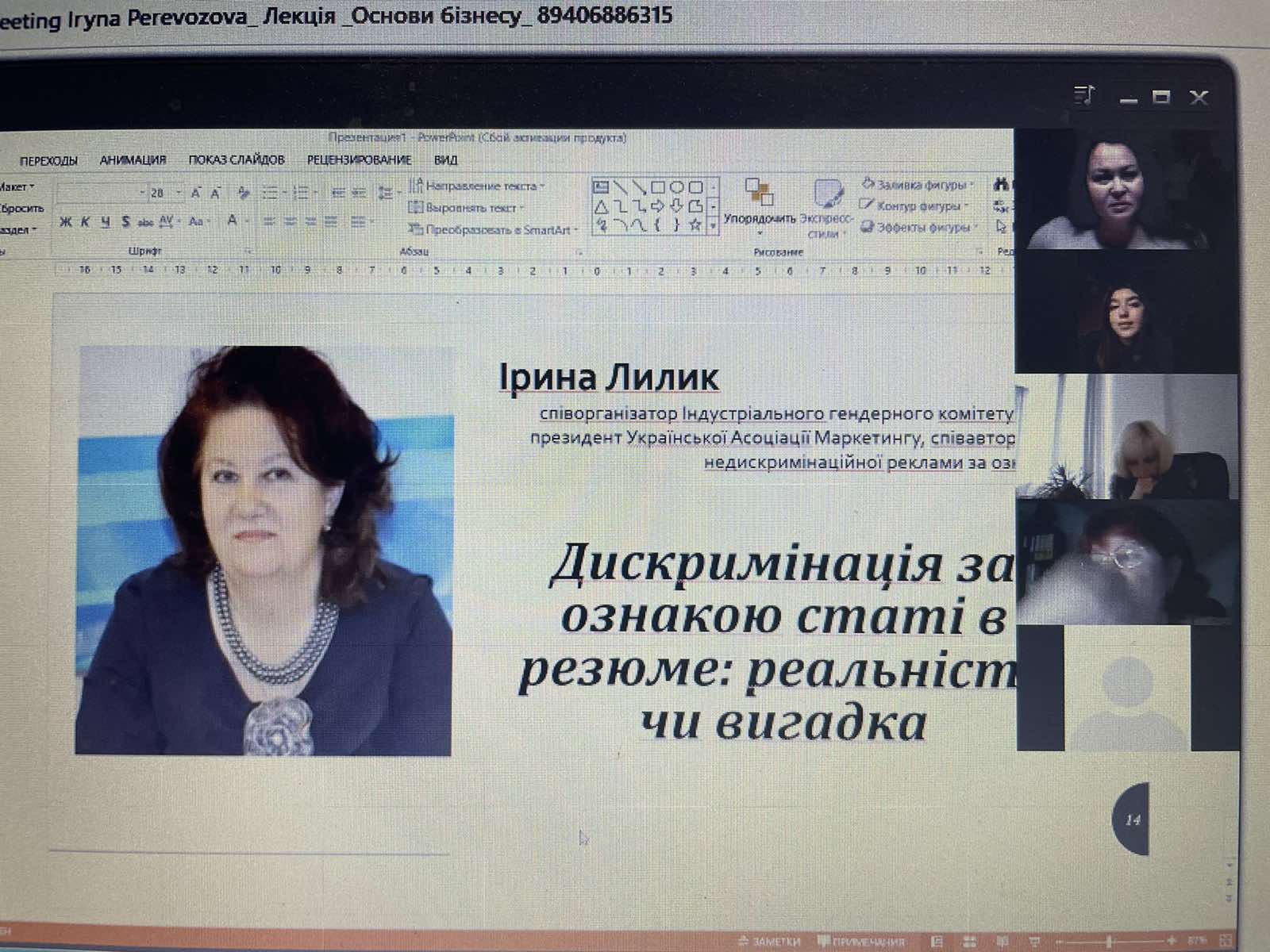
Task: Open Контур фигуры outline options
Action: (915, 205)
